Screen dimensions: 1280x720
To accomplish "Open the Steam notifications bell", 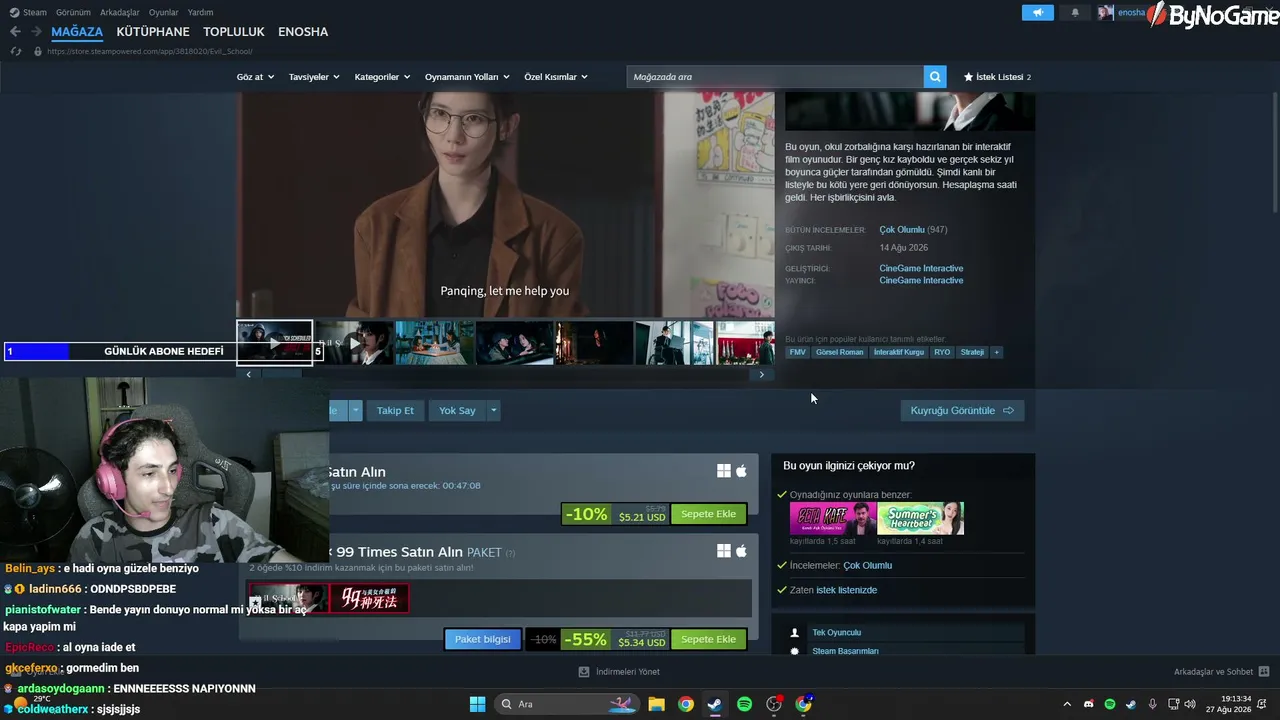I will 1075,13.
